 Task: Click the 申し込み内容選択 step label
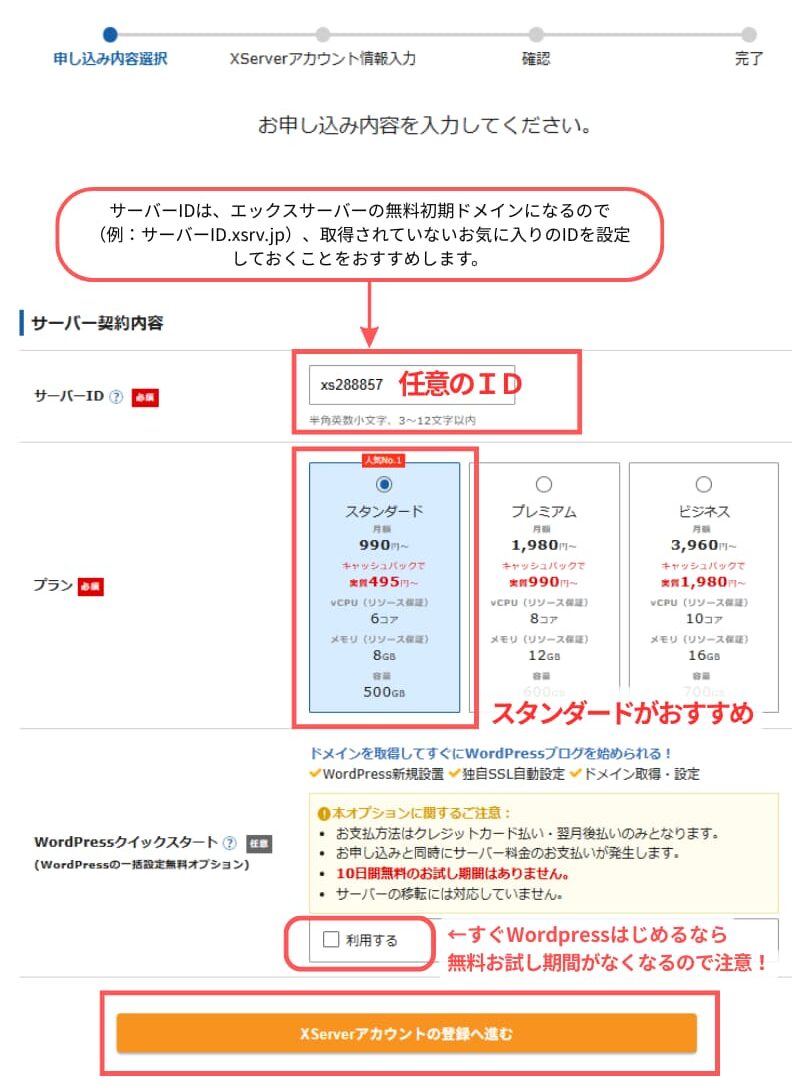(x=110, y=58)
